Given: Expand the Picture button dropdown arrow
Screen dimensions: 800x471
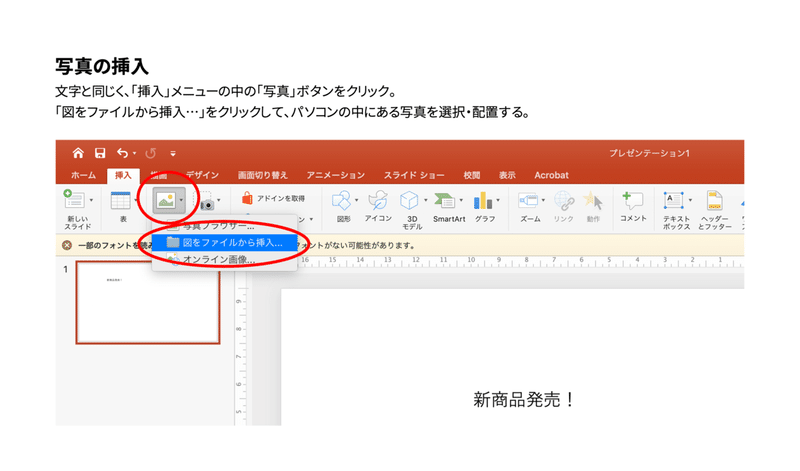Looking at the screenshot, I should click(x=181, y=200).
